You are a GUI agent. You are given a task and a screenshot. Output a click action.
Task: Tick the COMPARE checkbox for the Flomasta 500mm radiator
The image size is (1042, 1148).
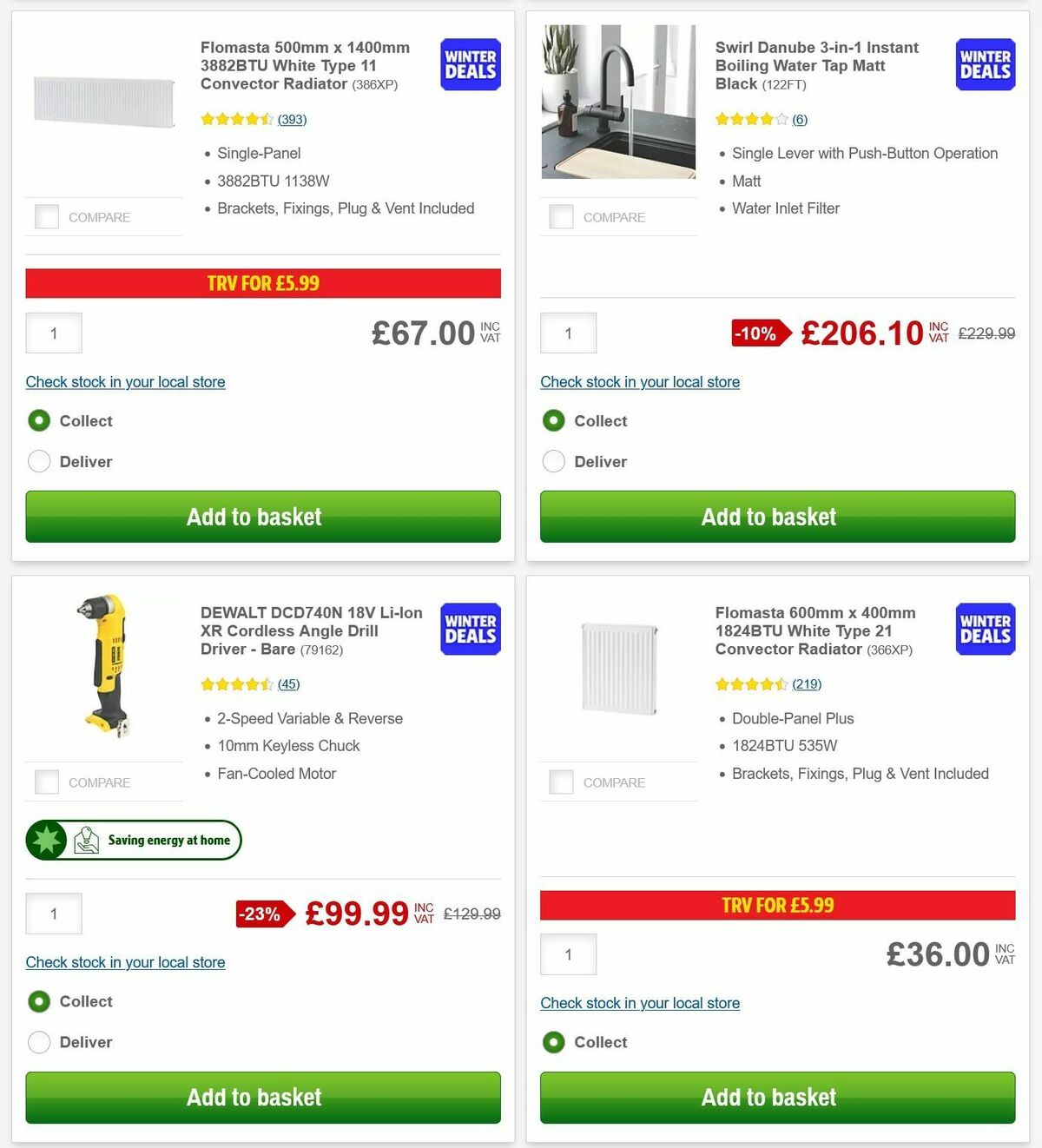[46, 216]
